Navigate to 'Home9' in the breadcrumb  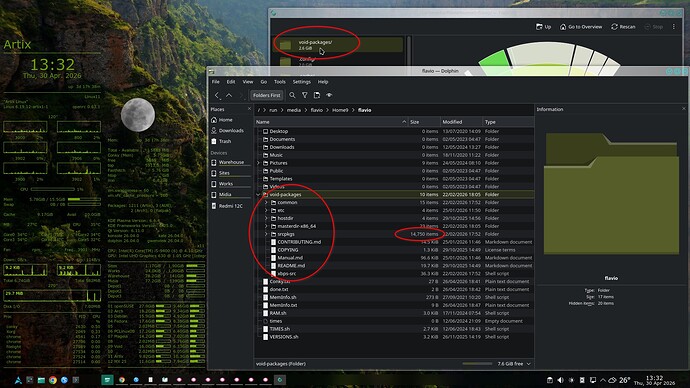340,110
